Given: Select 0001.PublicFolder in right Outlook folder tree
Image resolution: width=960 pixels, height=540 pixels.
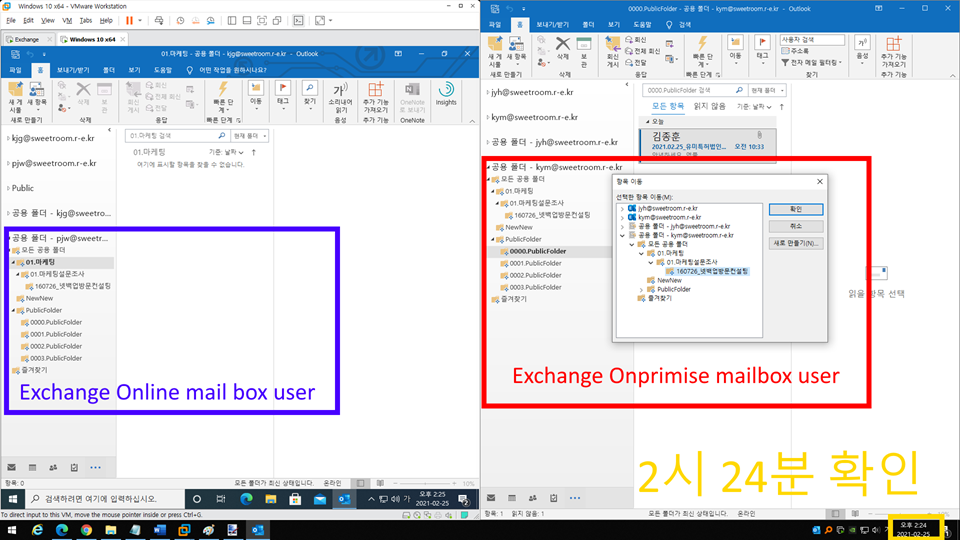Looking at the screenshot, I should click(536, 263).
